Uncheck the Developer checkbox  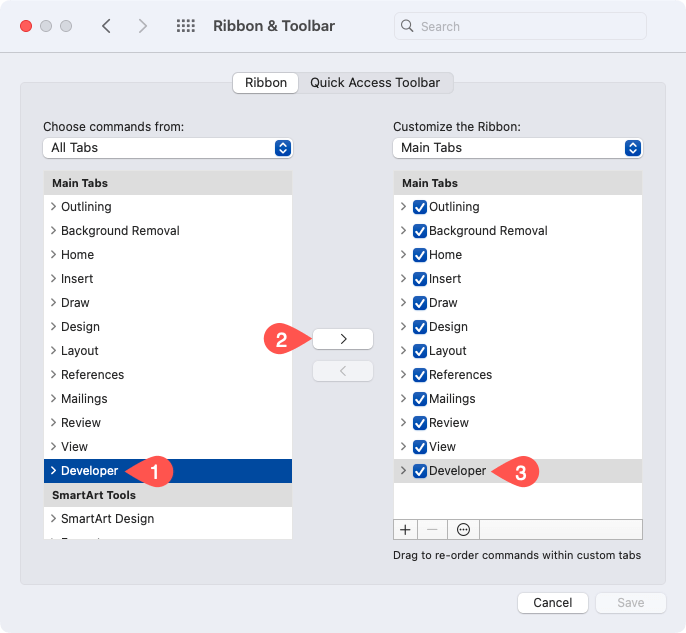(420, 471)
